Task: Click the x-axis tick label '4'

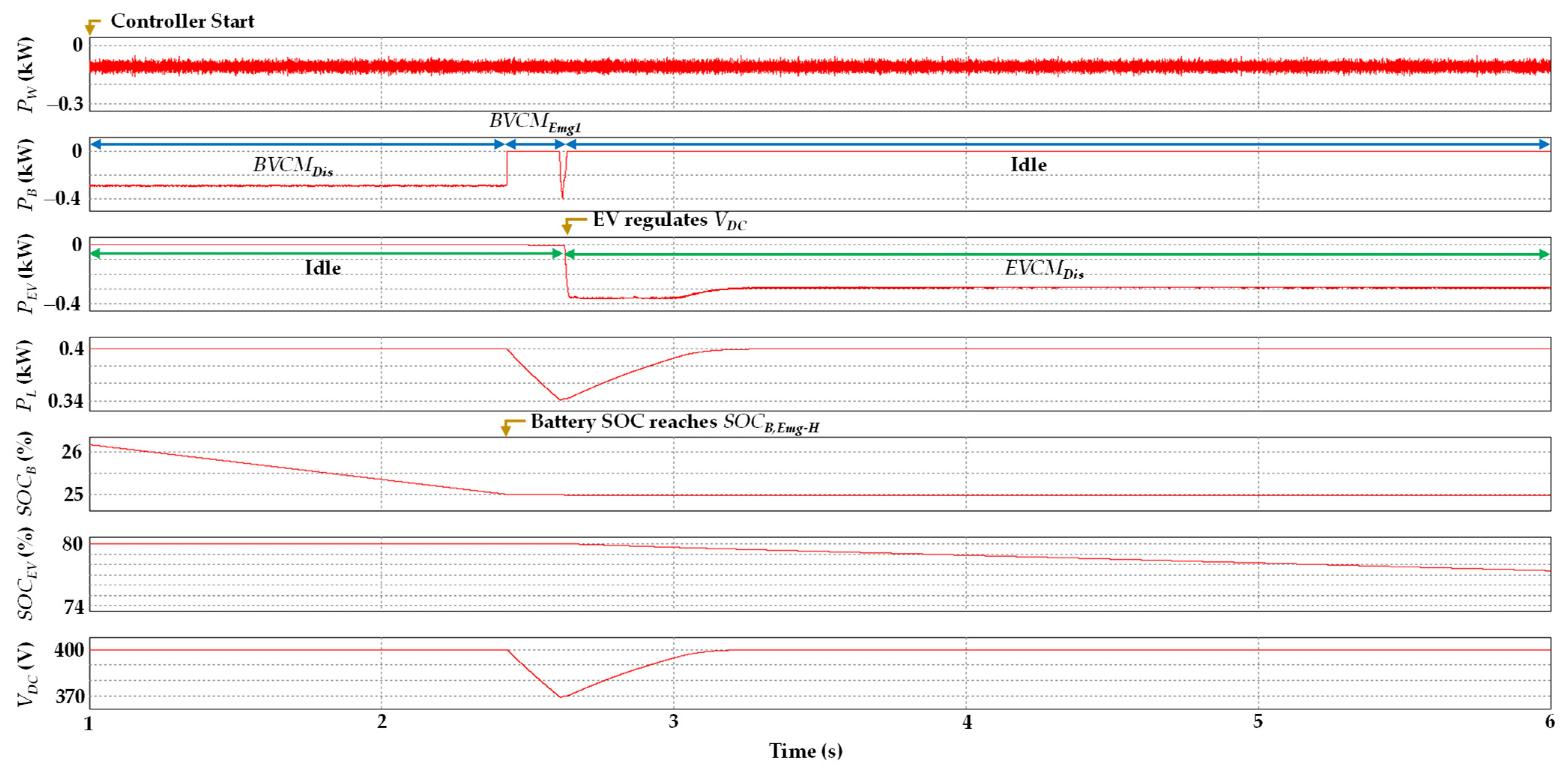Action: click(x=967, y=722)
